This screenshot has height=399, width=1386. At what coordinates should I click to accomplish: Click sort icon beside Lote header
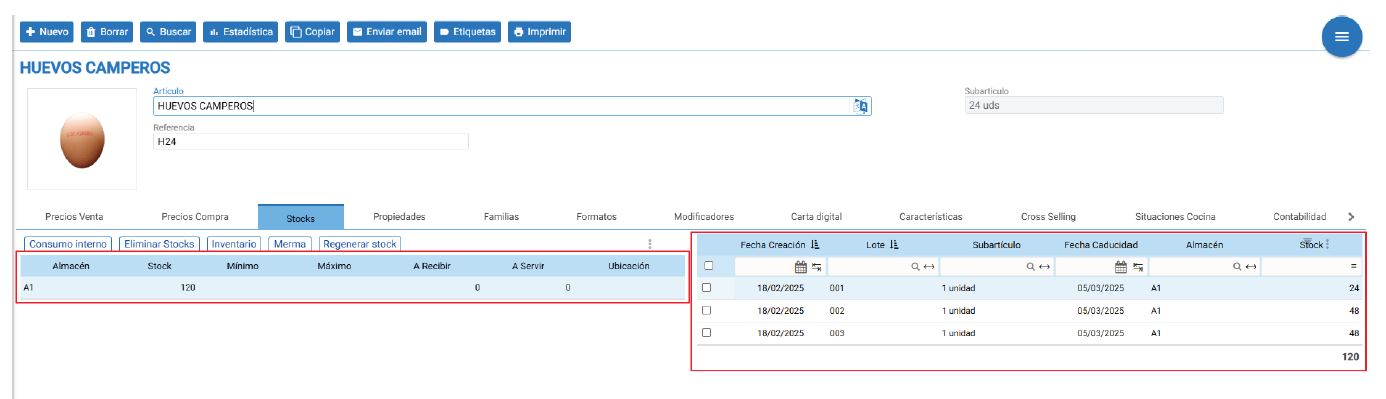pos(894,245)
